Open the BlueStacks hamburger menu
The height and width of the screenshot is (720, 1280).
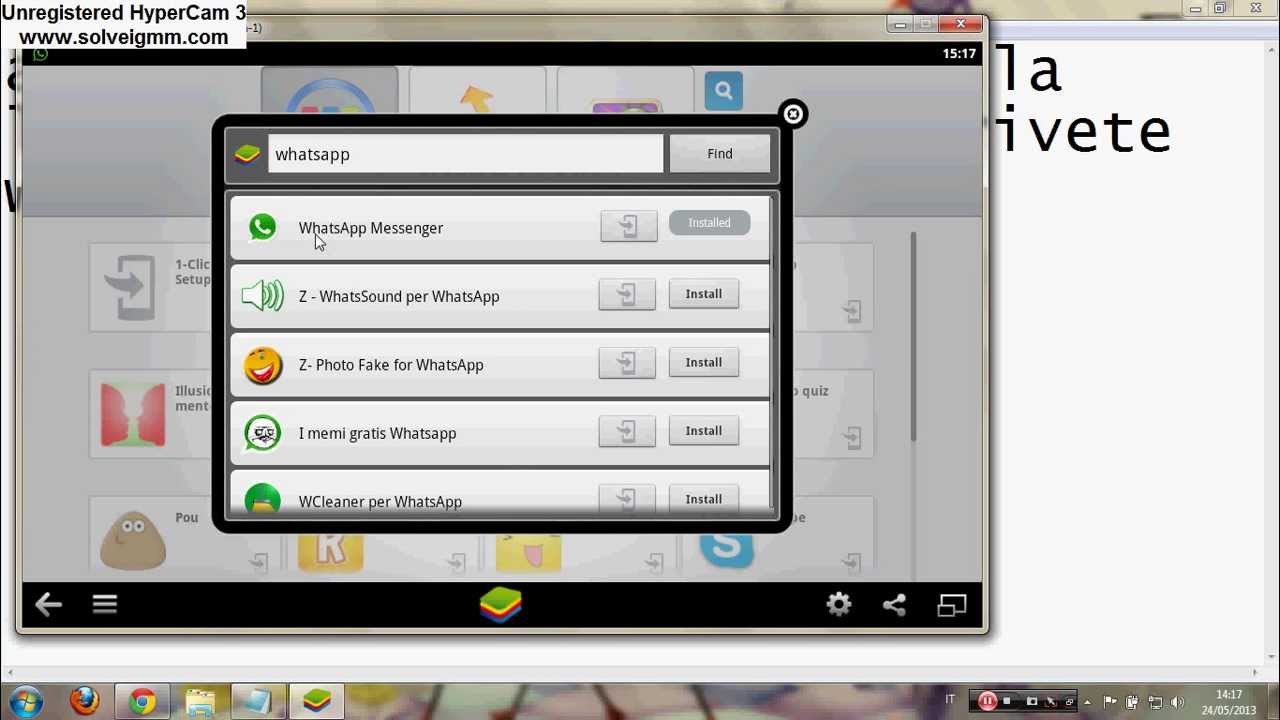point(105,604)
